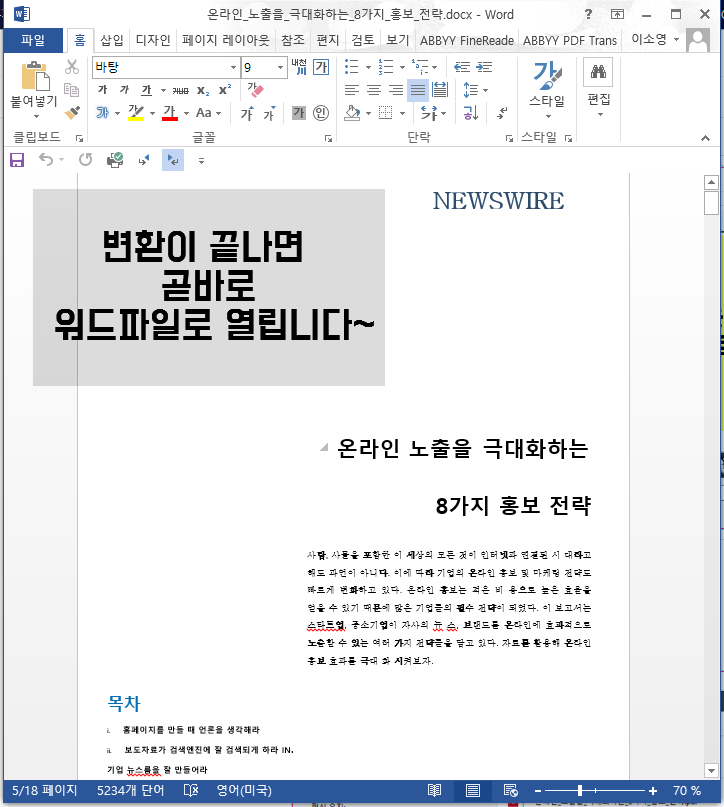Toggle show/hide editing marks
Viewport: 724px width, 807px height.
[503, 113]
